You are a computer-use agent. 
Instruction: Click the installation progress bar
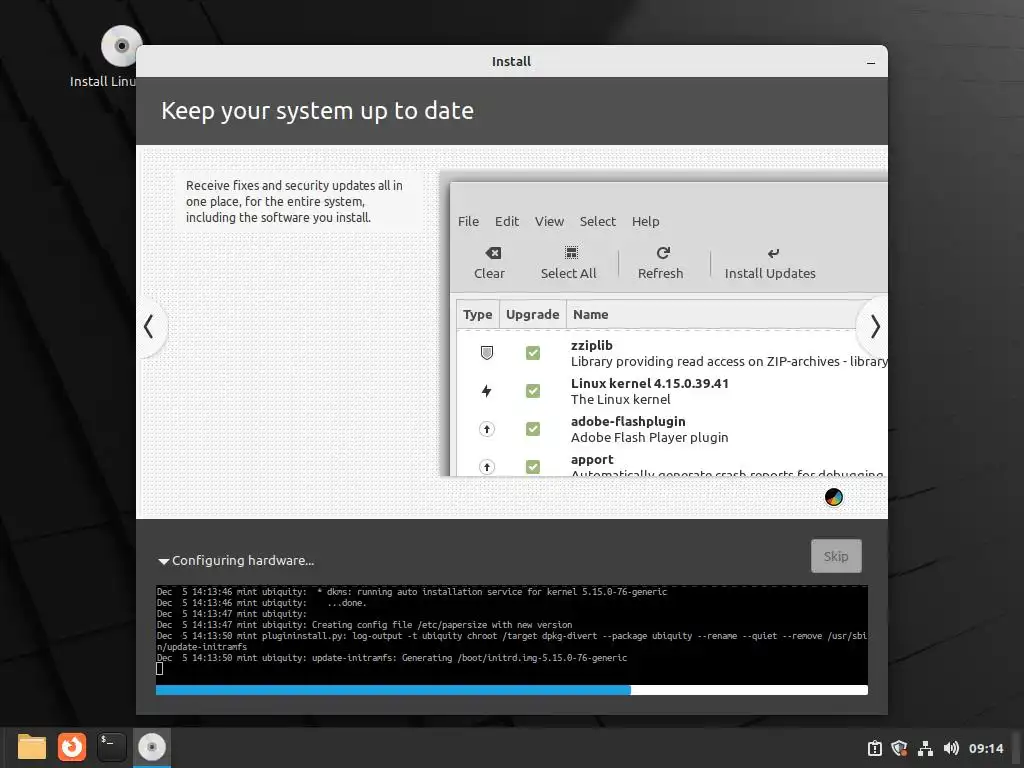511,690
